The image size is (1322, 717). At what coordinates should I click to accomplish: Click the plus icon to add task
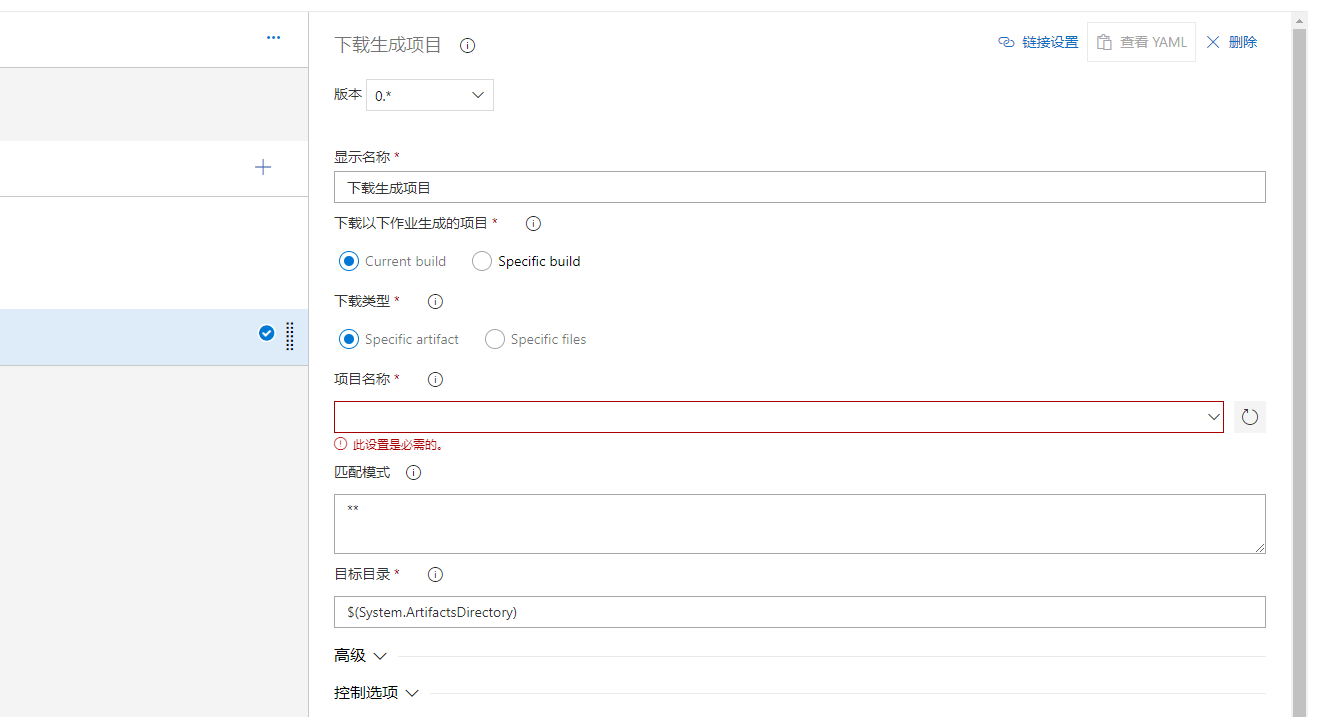263,167
